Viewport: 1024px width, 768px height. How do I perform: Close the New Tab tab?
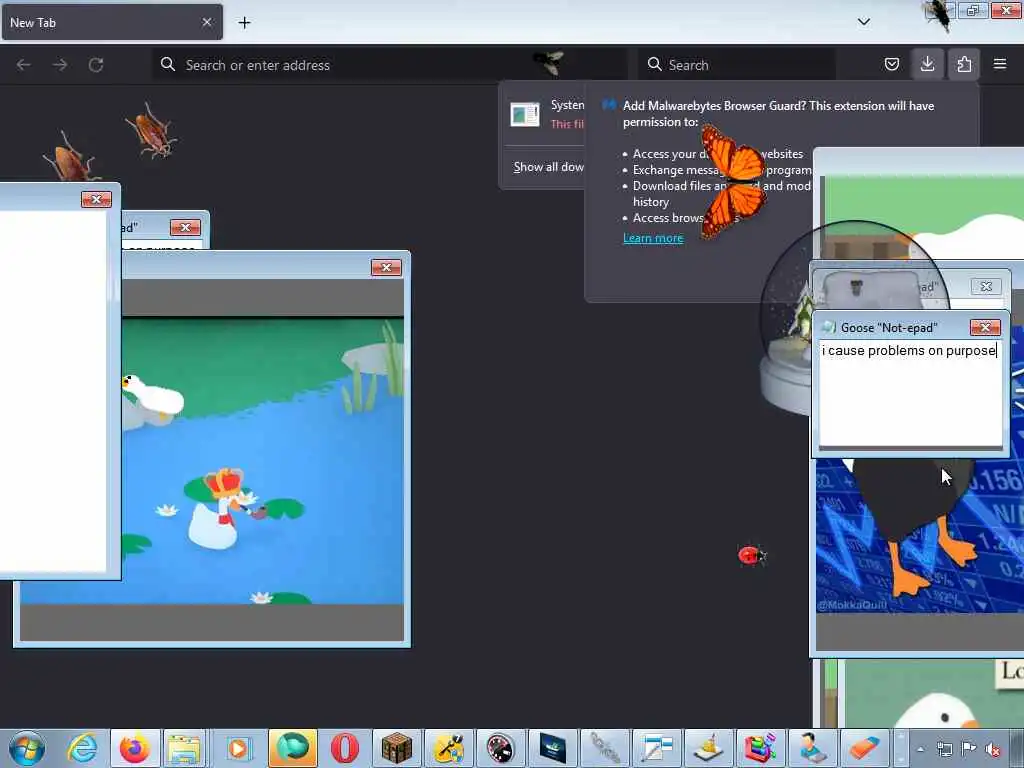pyautogui.click(x=206, y=22)
